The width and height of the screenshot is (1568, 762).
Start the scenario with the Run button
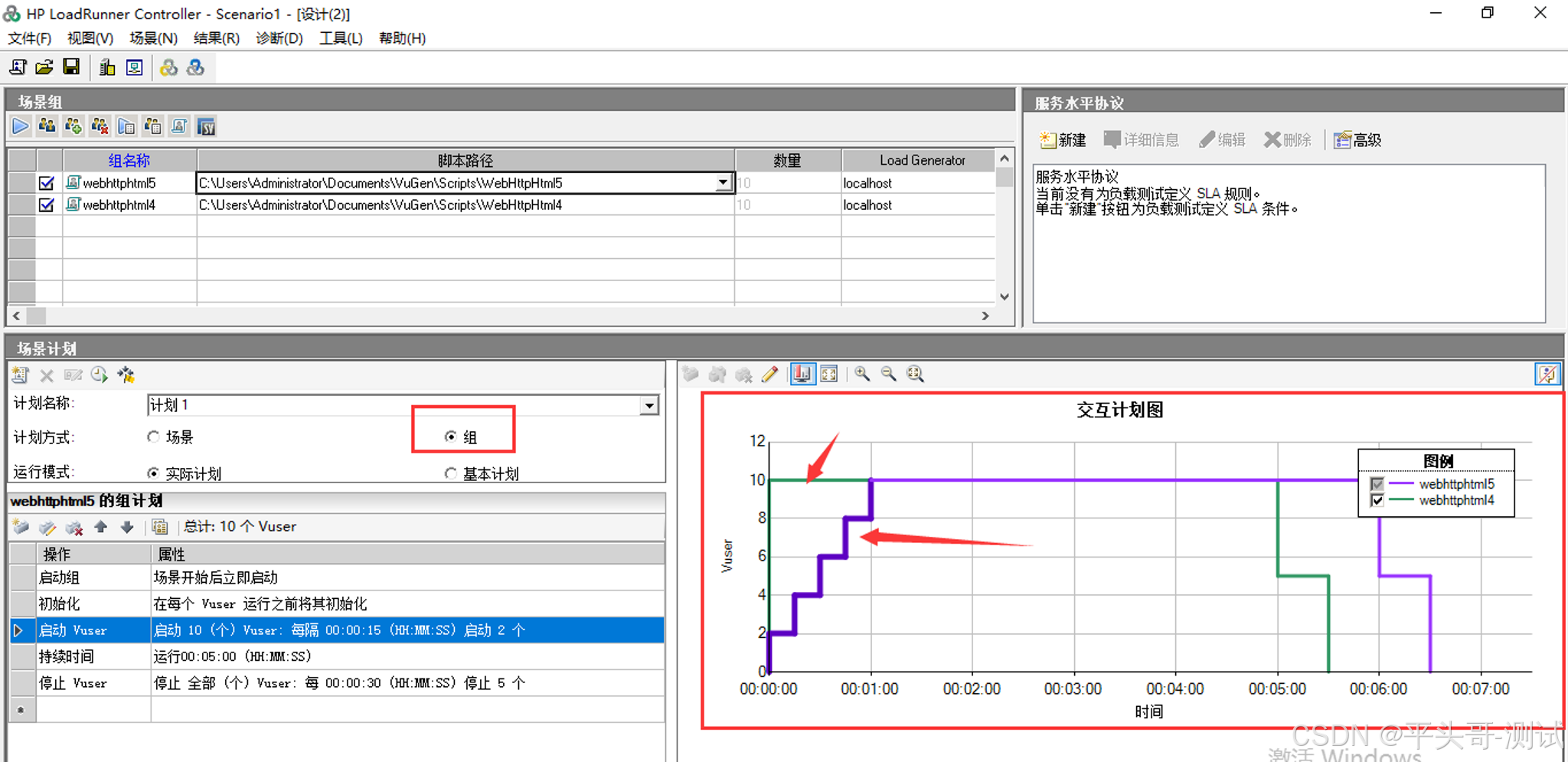pos(21,126)
